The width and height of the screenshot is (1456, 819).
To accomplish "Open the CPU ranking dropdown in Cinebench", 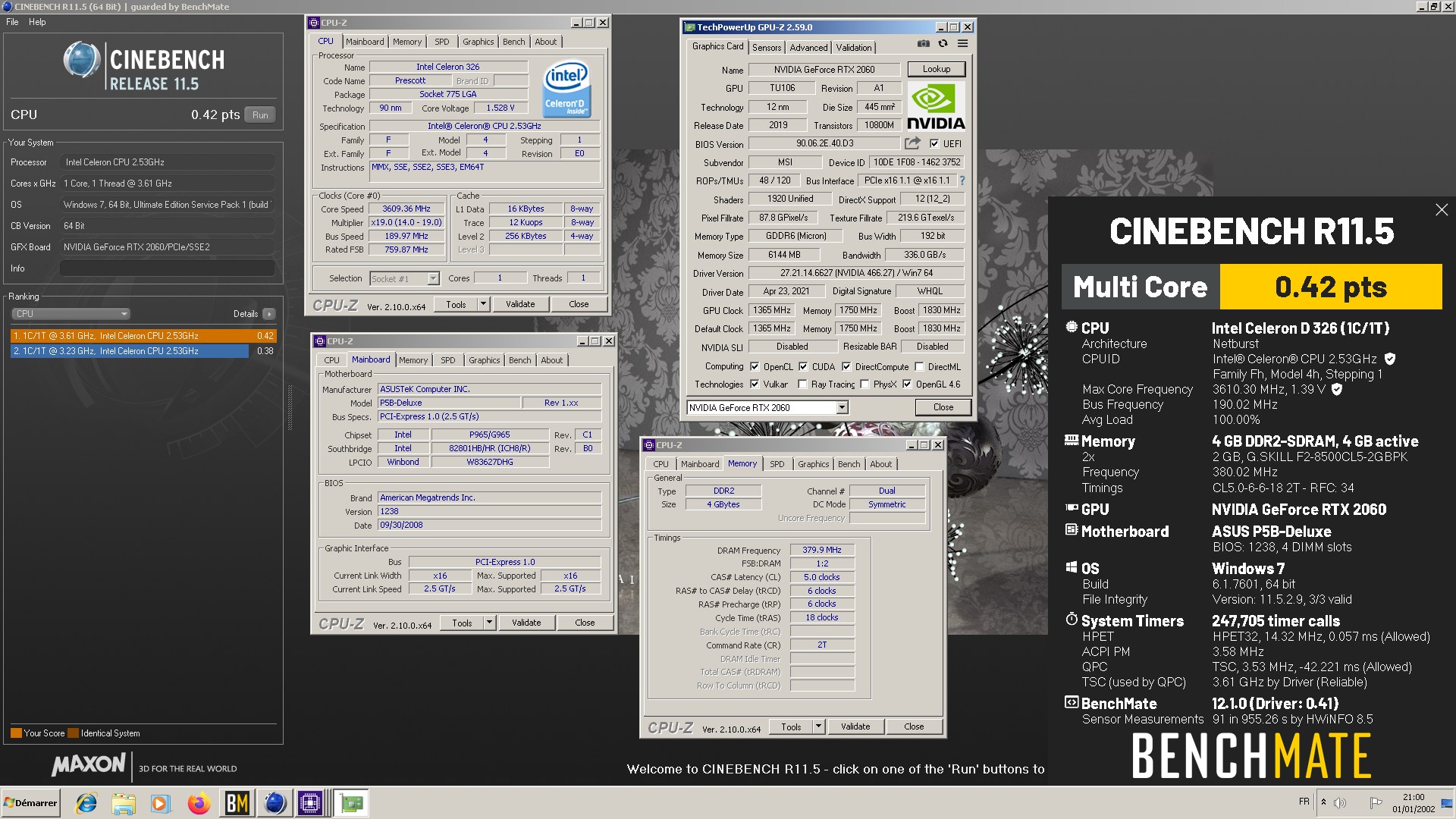I will click(71, 314).
